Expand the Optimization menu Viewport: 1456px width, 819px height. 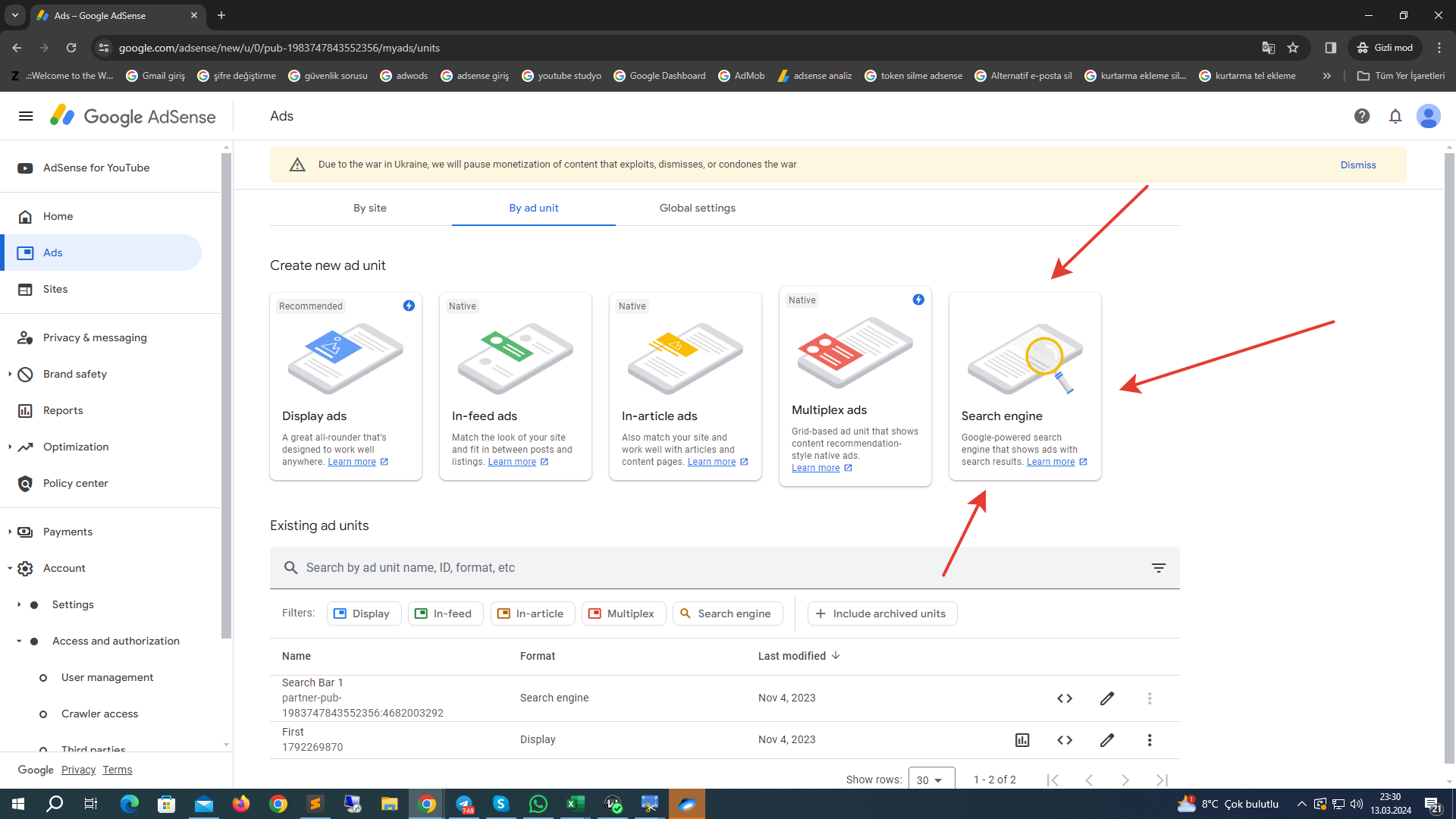tap(10, 447)
